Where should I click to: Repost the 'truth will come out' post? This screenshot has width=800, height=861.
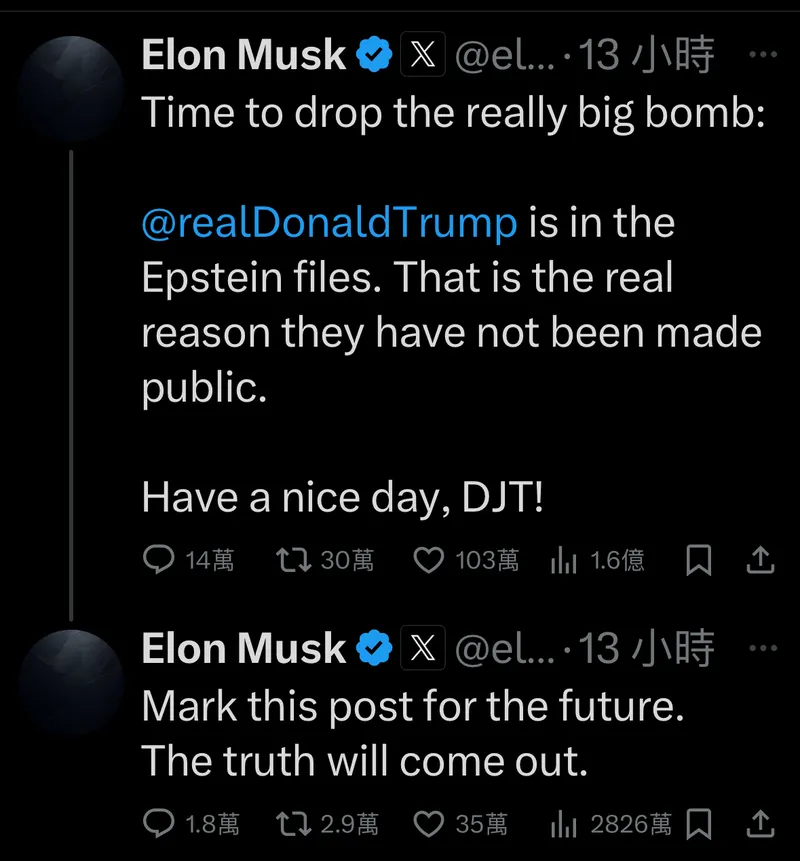click(293, 824)
